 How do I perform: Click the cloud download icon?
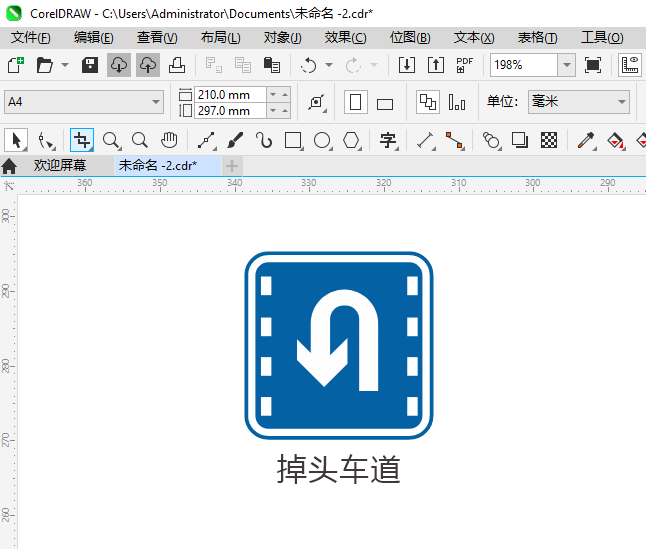[x=119, y=65]
